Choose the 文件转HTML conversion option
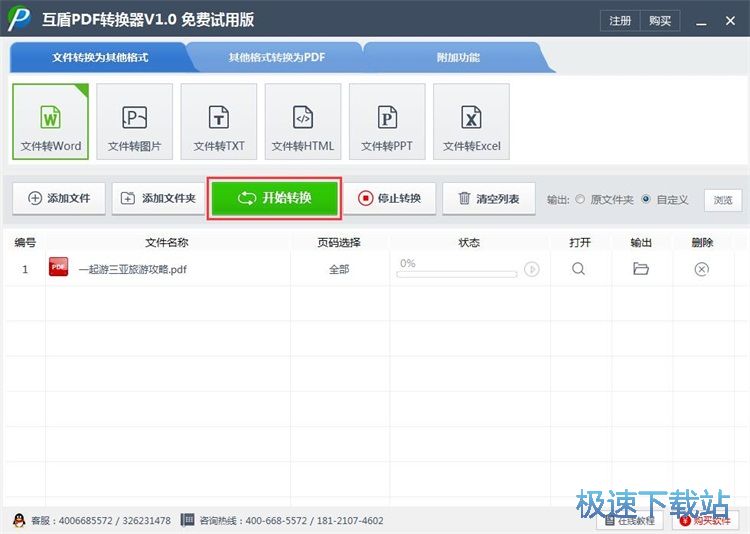Viewport: 750px width, 534px height. click(303, 122)
